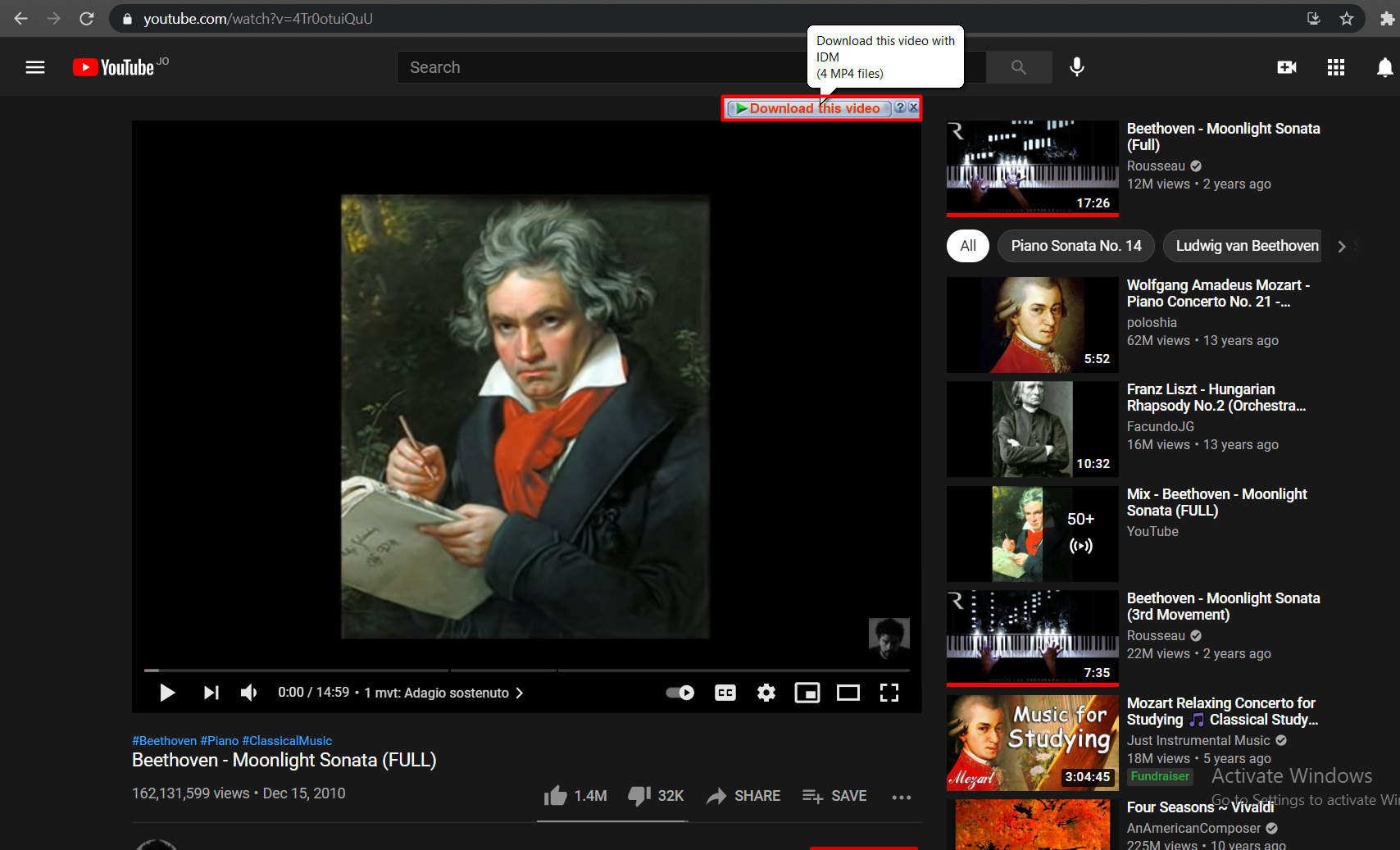This screenshot has height=850, width=1400.
Task: Open the create video camera icon
Action: [x=1287, y=67]
